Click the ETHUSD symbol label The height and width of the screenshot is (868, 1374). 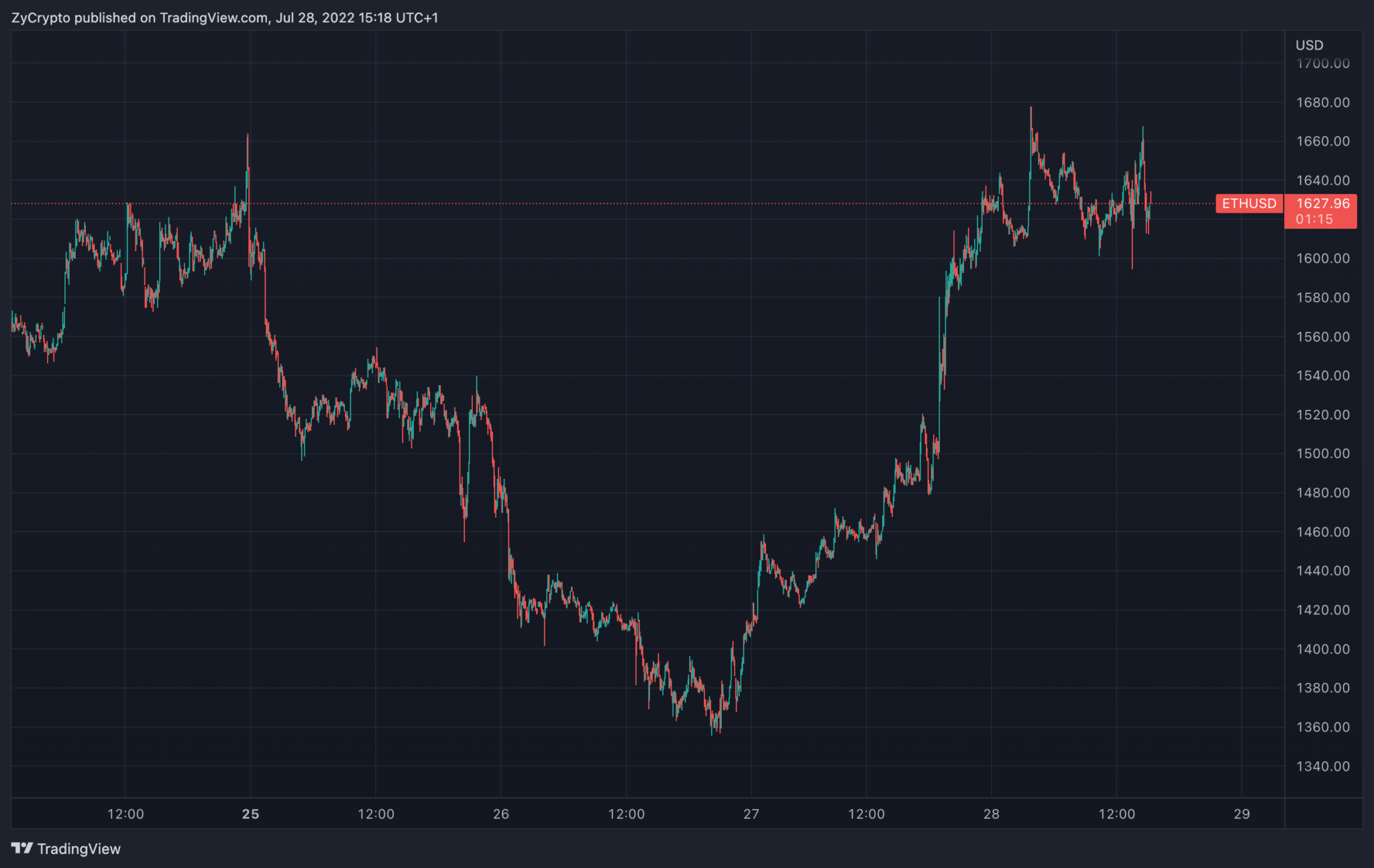click(x=1249, y=203)
